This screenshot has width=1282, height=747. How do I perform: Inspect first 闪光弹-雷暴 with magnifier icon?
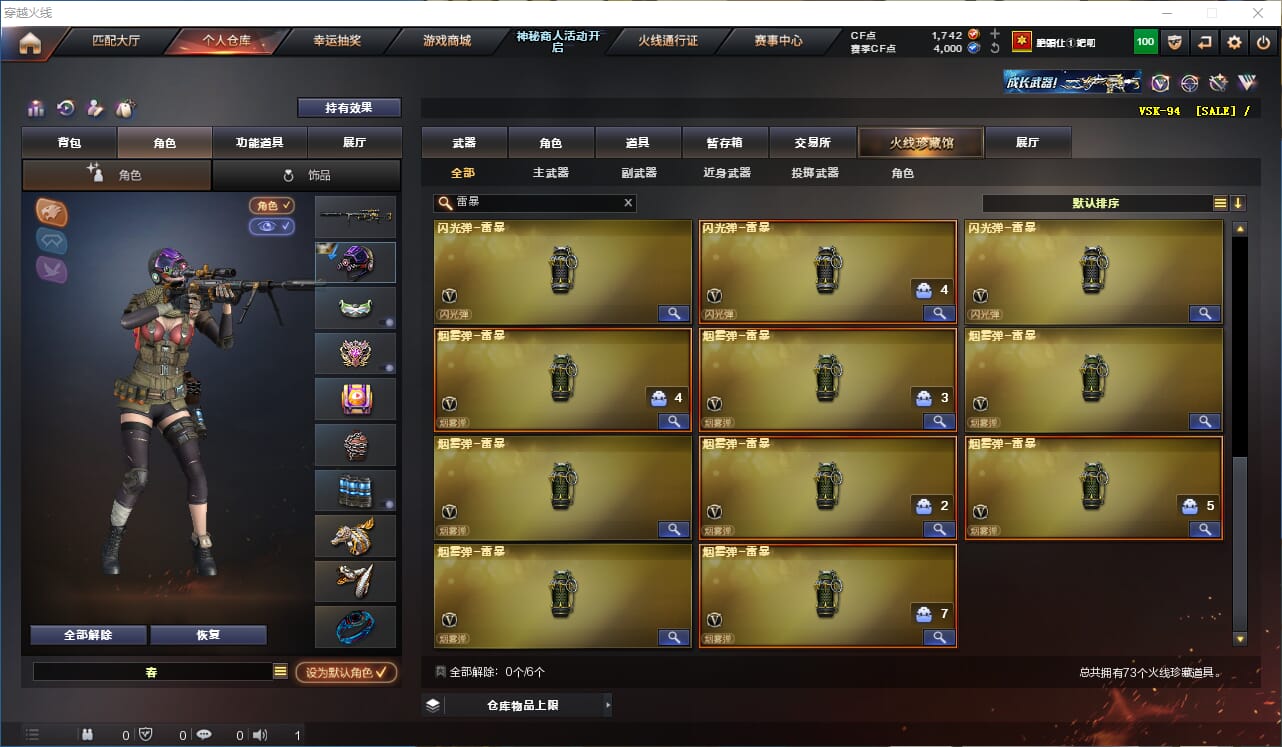point(674,314)
